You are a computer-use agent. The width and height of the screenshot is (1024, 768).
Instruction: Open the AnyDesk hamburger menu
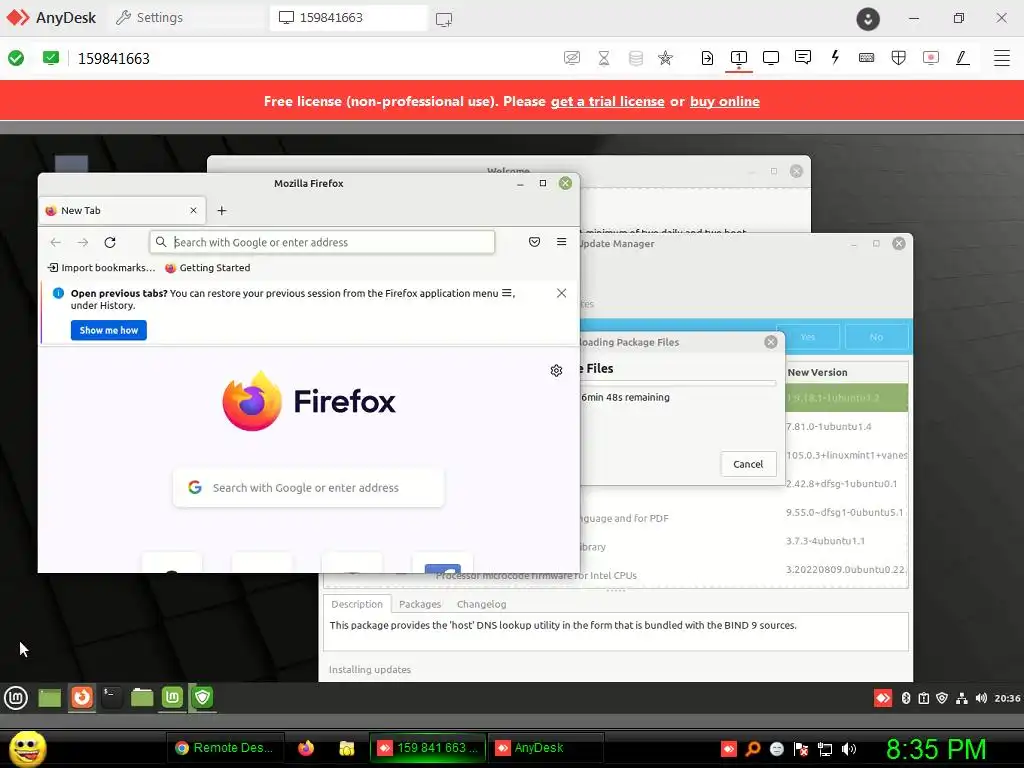tap(1002, 58)
